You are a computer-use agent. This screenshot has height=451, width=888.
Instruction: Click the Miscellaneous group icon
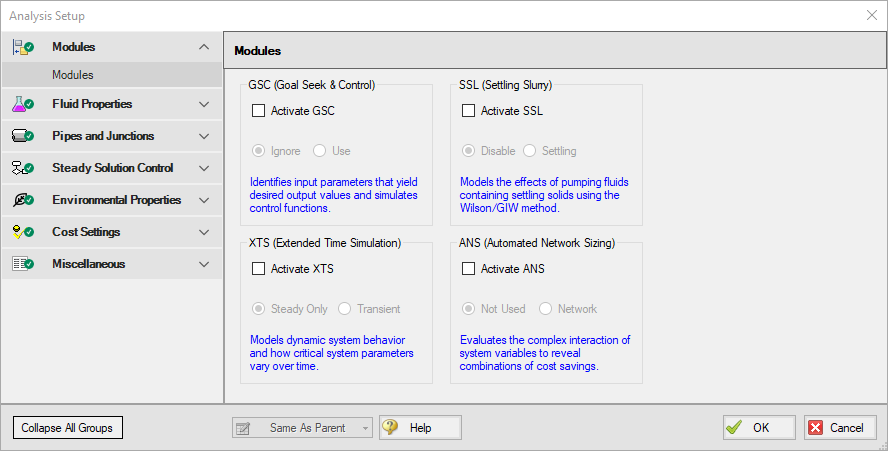pyautogui.click(x=22, y=264)
